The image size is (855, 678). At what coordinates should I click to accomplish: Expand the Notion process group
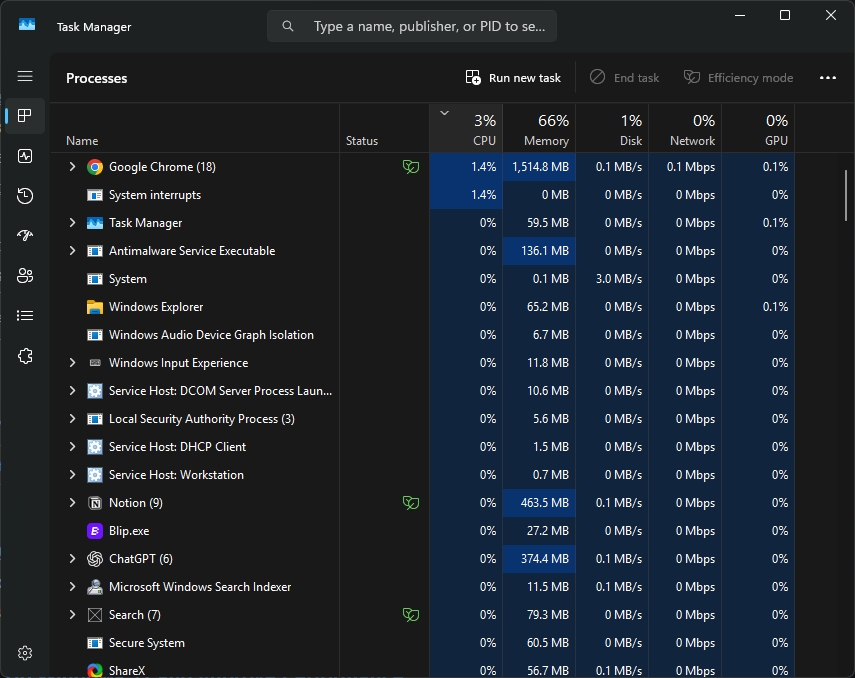[72, 503]
